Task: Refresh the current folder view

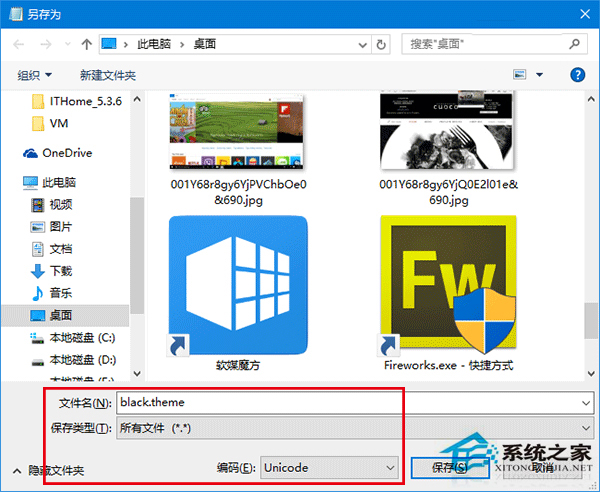Action: (381, 45)
